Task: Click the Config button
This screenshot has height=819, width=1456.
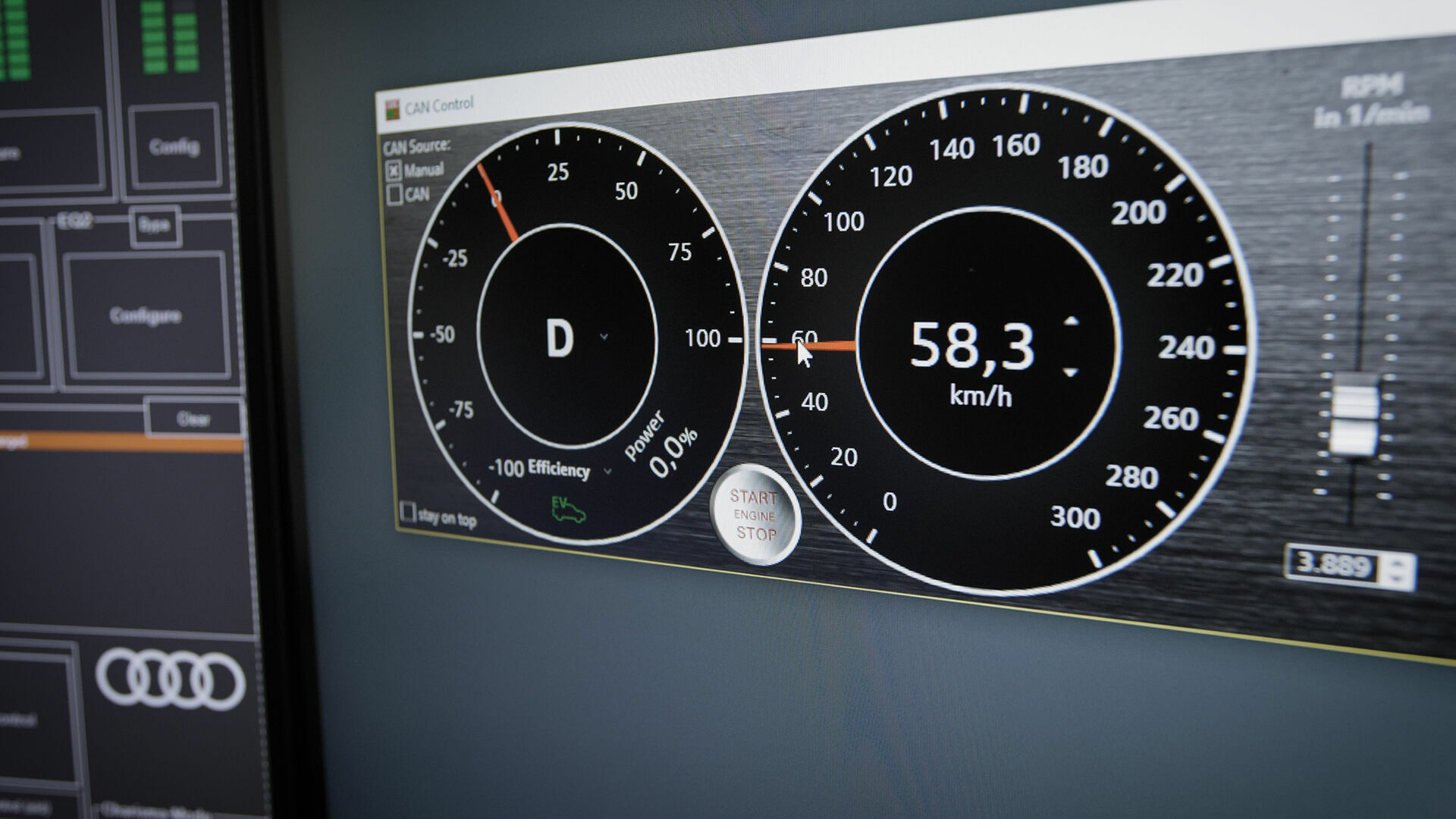Action: pos(174,147)
